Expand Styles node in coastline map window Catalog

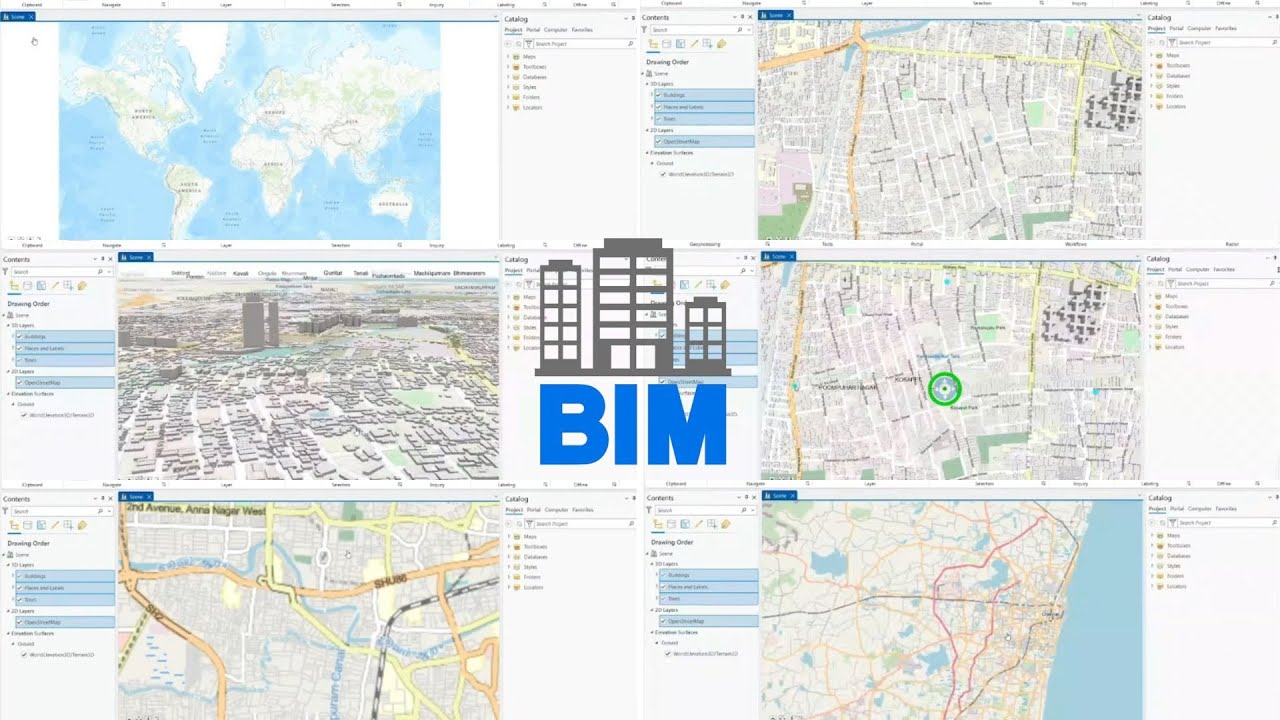1151,567
